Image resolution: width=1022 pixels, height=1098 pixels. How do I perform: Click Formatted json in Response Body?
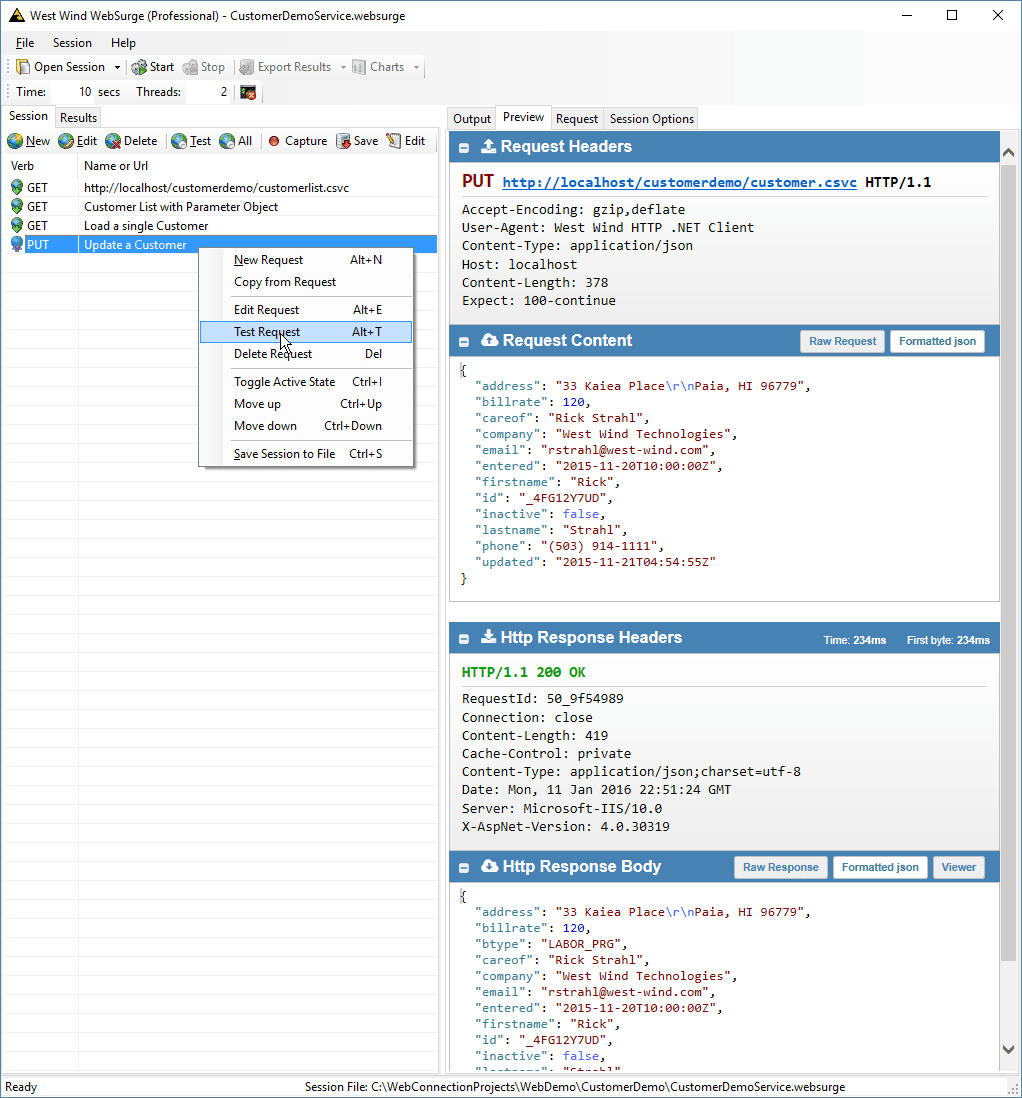(x=880, y=867)
